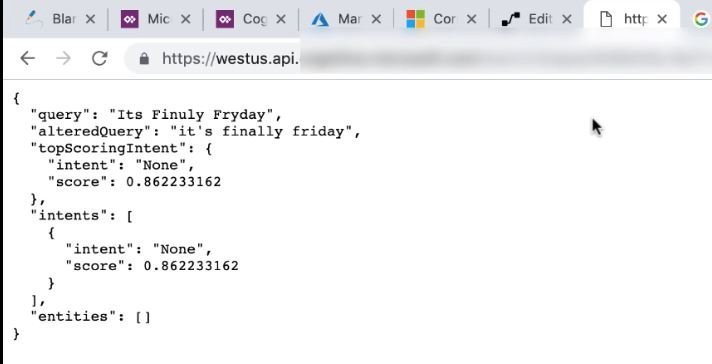Open the Google tab at far right
Screen dimensions: 712x364
click(x=701, y=19)
